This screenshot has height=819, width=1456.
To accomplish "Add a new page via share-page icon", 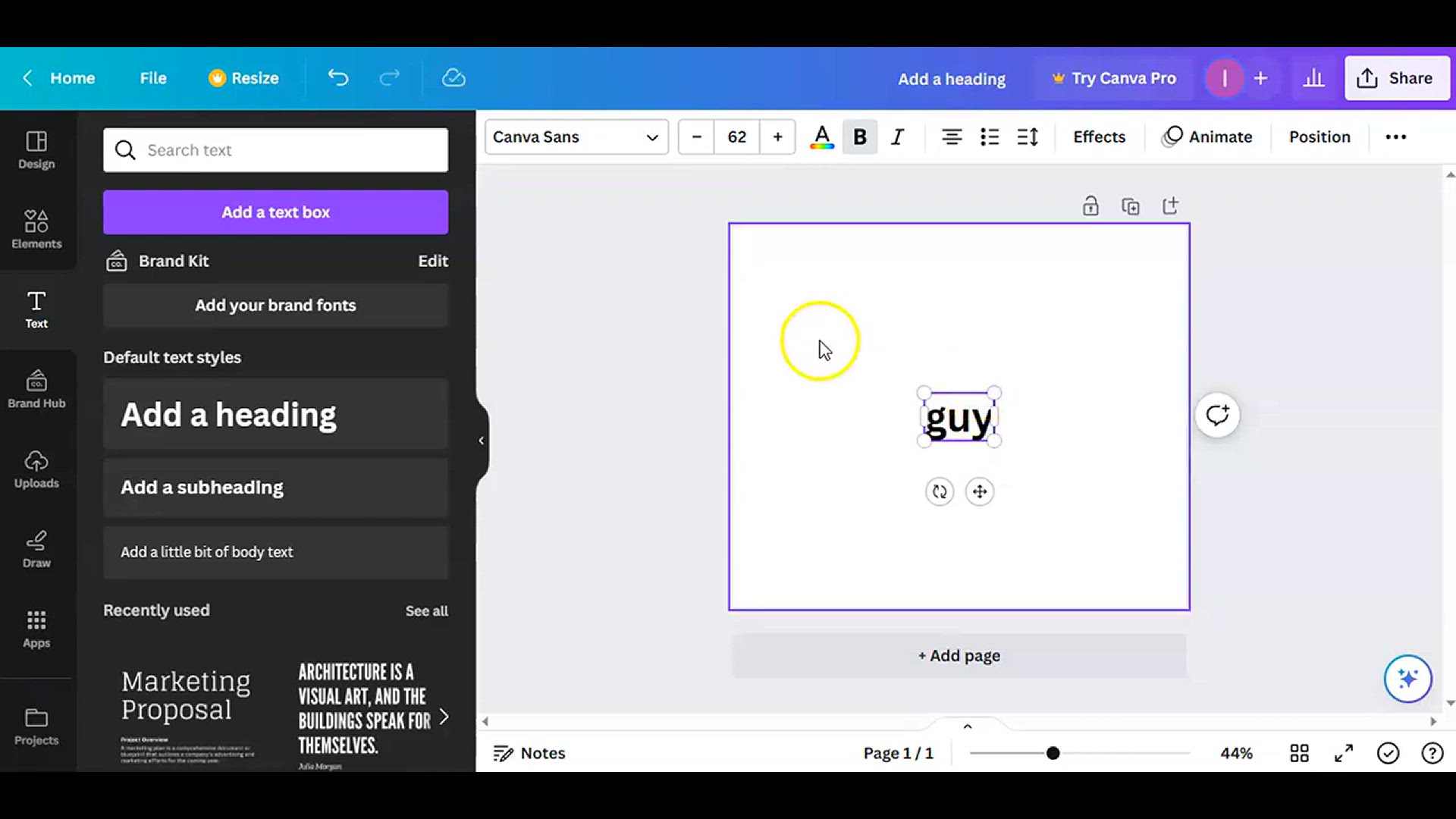I will pos(1171,206).
